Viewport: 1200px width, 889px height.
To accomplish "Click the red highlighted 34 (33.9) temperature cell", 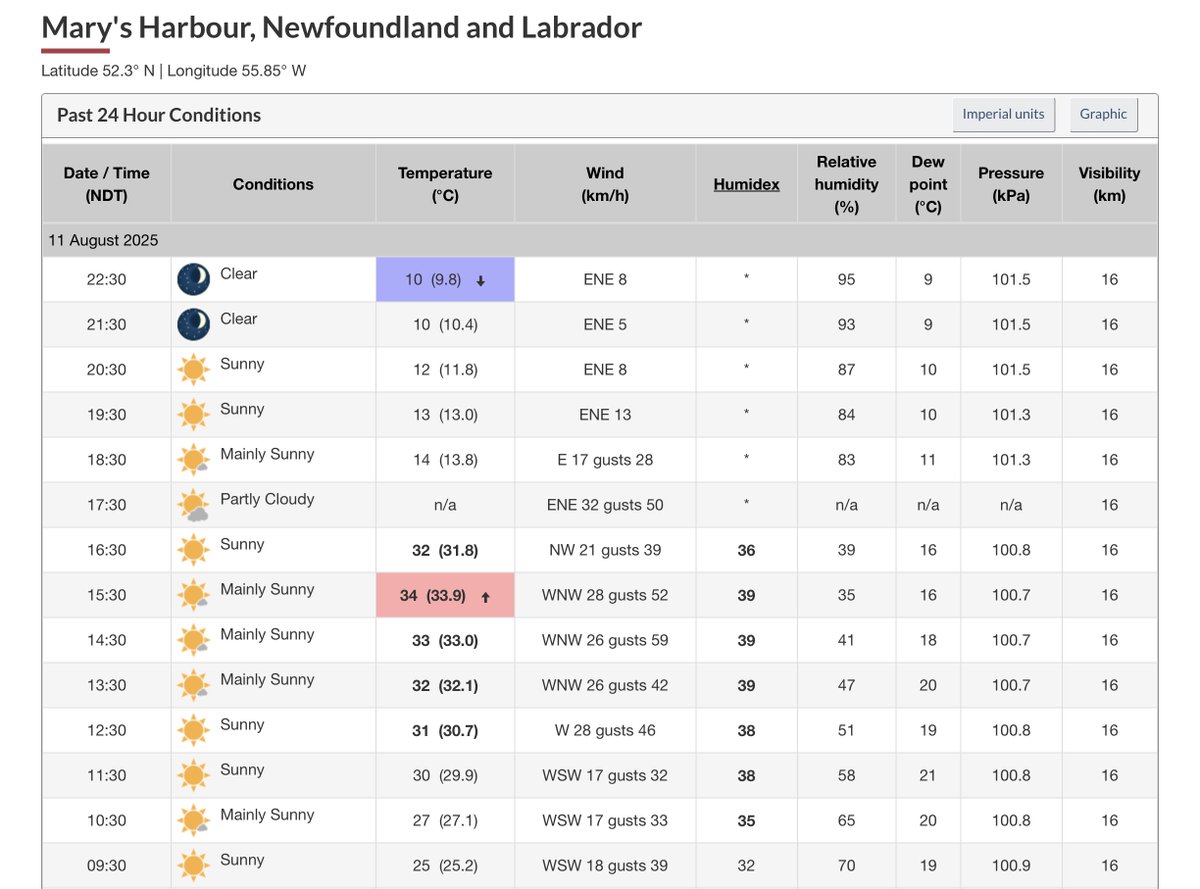I will pos(445,595).
